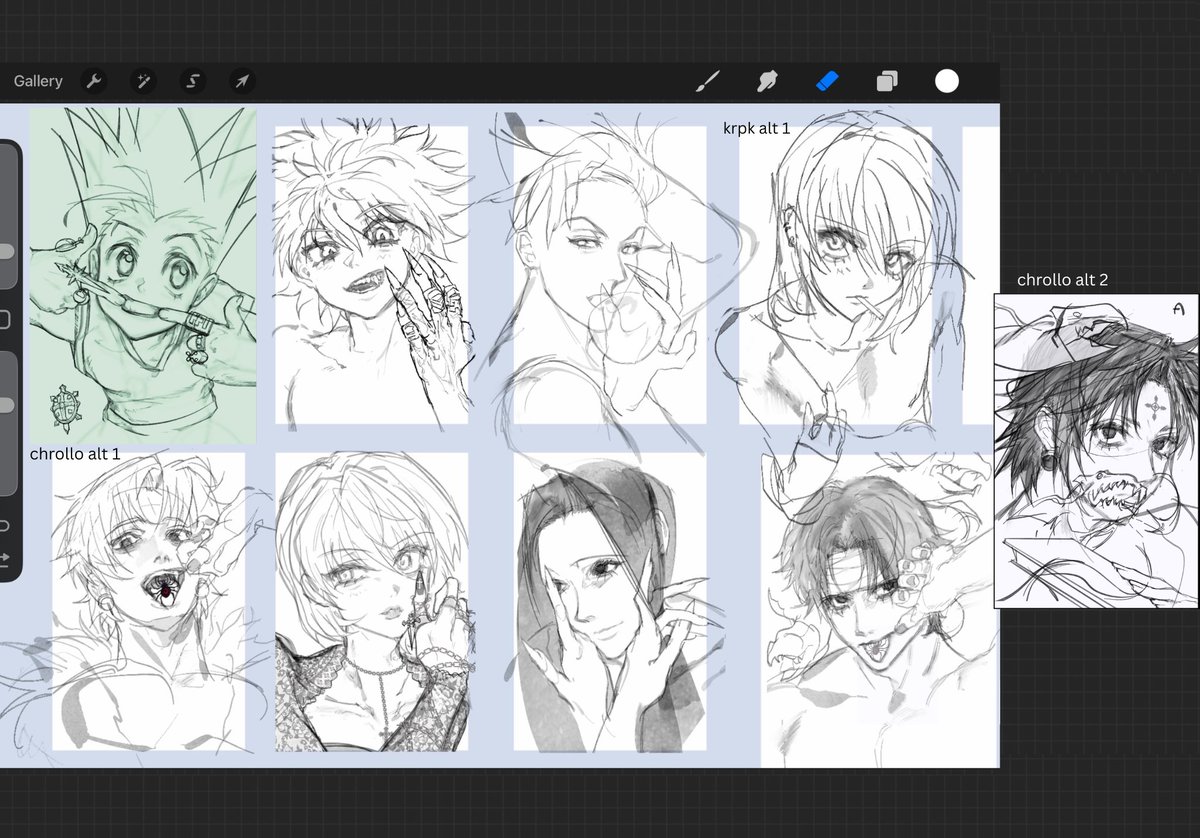Open the Actions wrench menu
Viewport: 1200px width, 838px height.
[x=94, y=81]
